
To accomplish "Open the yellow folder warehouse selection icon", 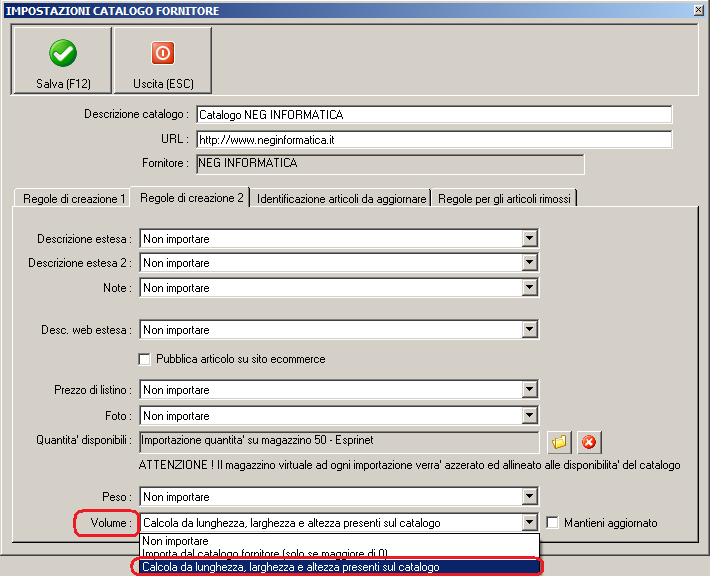I will click(x=559, y=442).
